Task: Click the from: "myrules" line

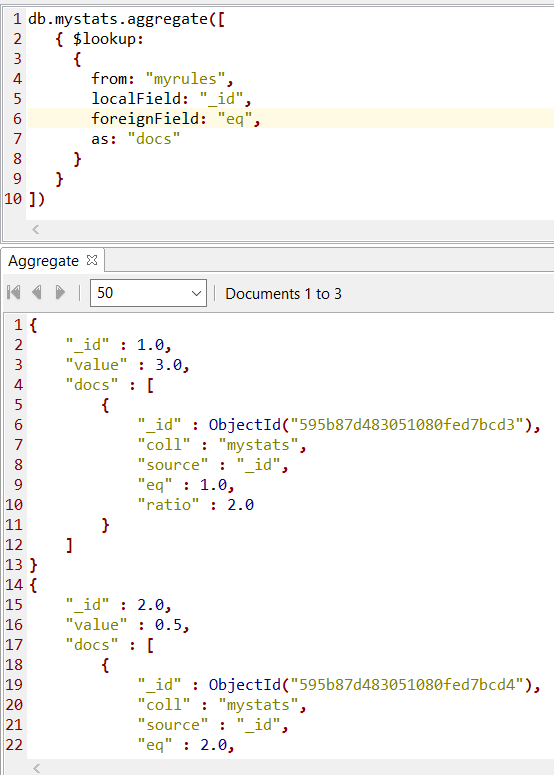Action: pos(162,79)
